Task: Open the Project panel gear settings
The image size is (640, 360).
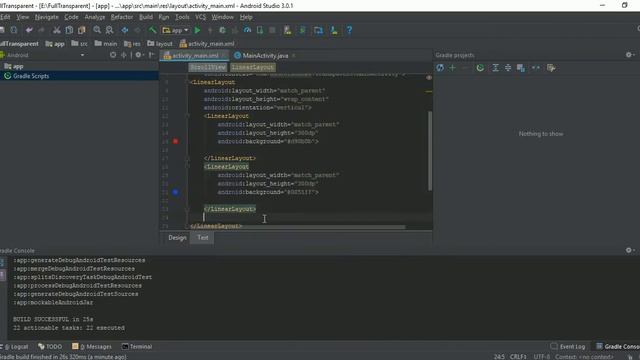Action: pos(139,55)
